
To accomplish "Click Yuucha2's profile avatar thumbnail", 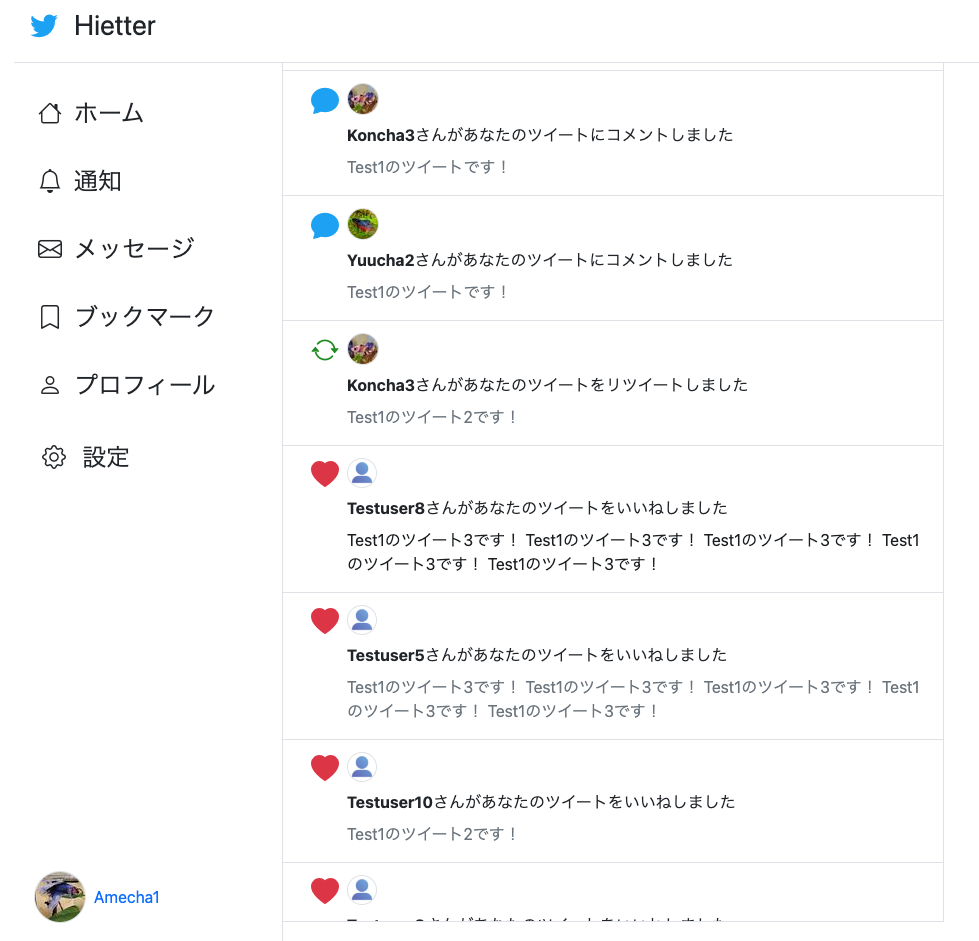I will pos(362,225).
